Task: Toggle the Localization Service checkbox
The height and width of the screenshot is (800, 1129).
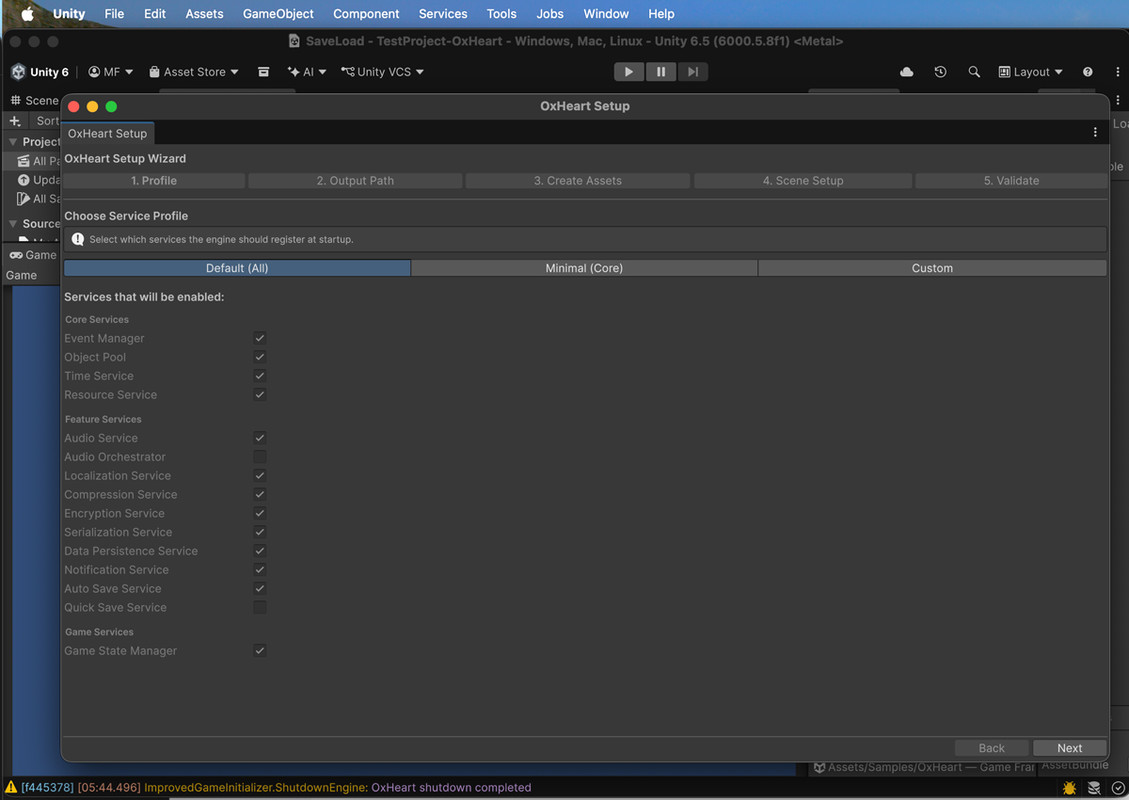Action: click(260, 475)
